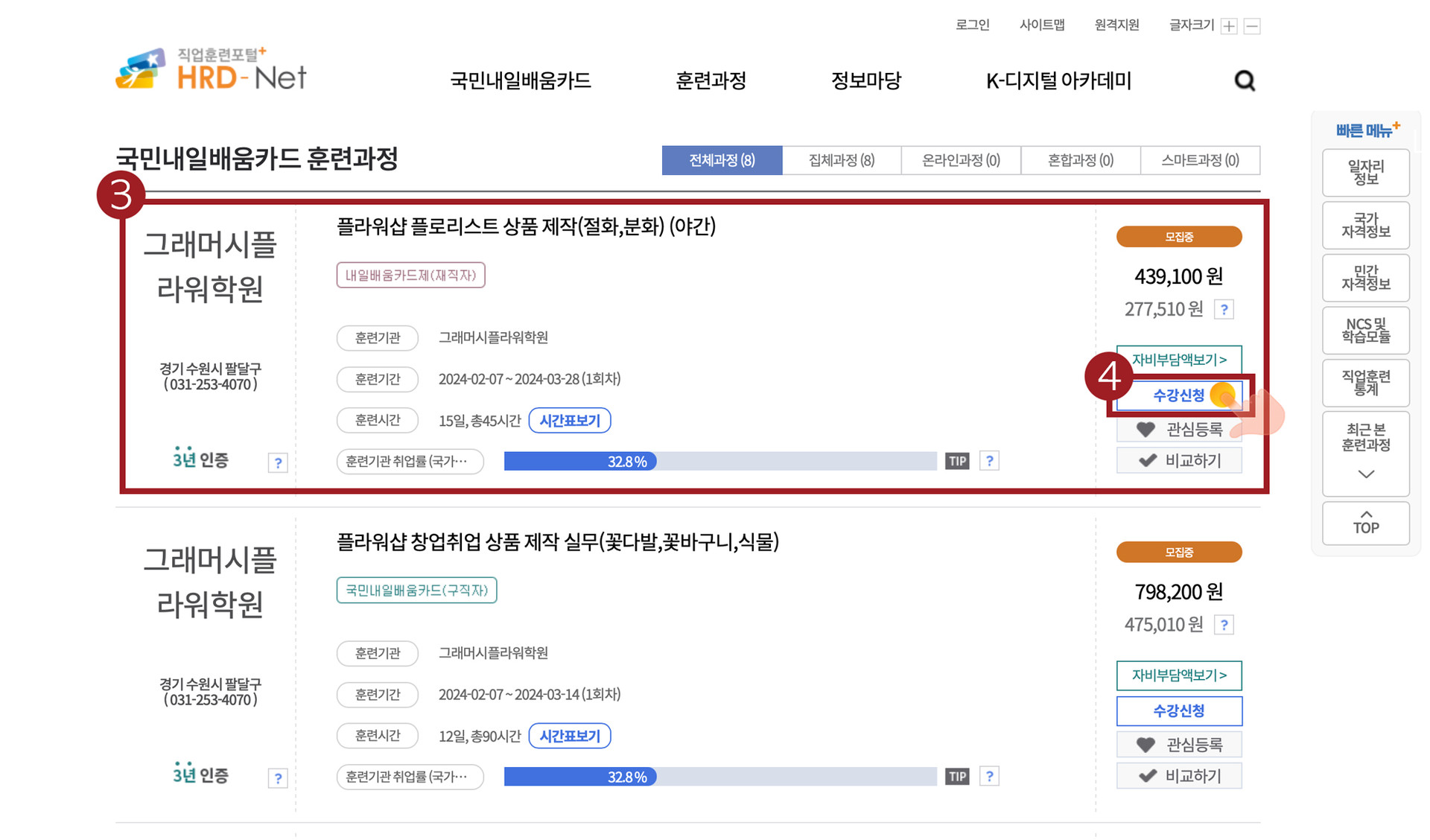1430x840 pixels.
Task: Switch to 집체과정 (8) tab
Action: [842, 160]
